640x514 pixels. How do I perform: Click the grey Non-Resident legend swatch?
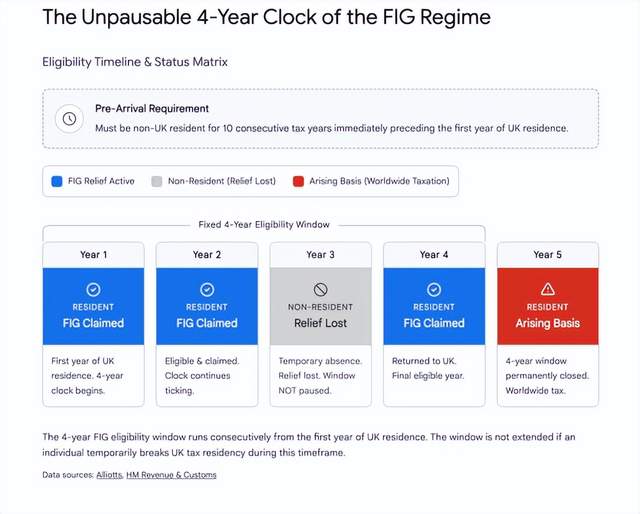point(156,181)
